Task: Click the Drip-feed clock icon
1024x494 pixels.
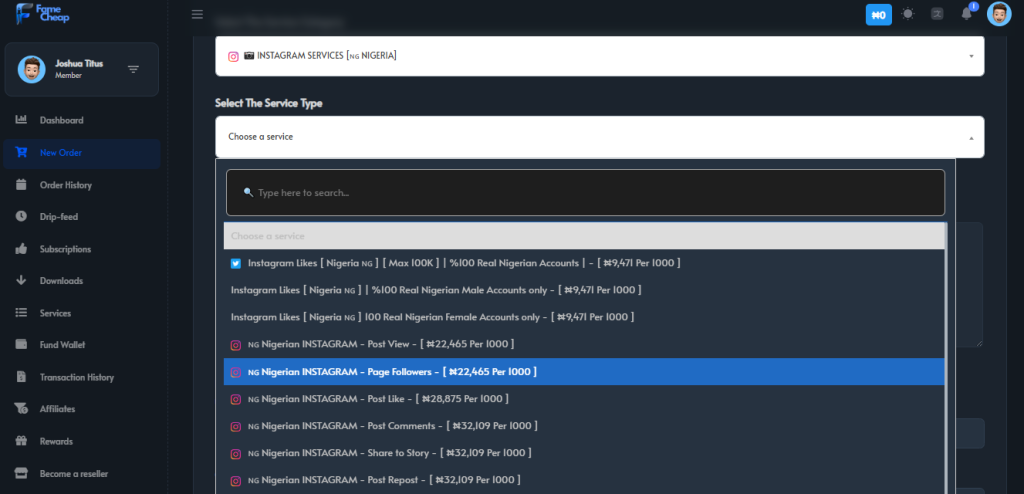Action: (x=21, y=216)
